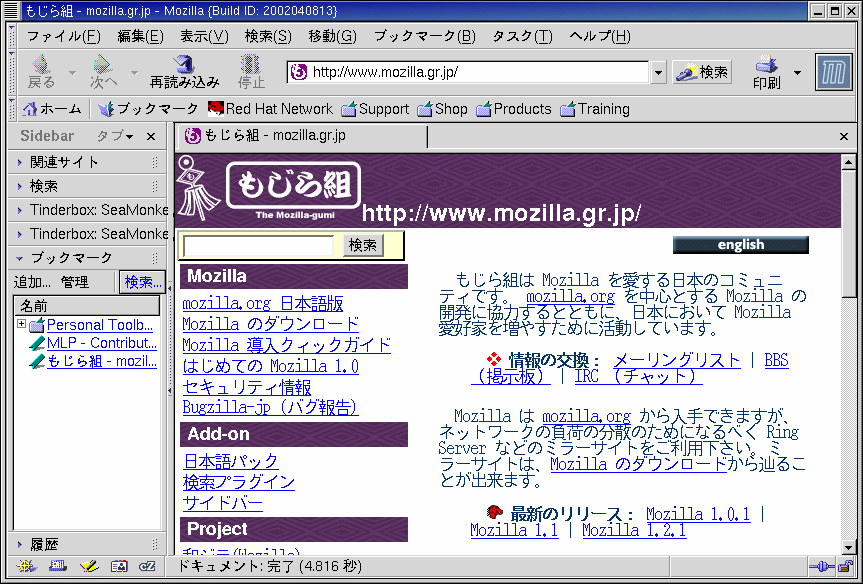The image size is (863, 584).
Task: Follow the Bugzilla-jp (バグ報告) link
Action: pyautogui.click(x=270, y=407)
